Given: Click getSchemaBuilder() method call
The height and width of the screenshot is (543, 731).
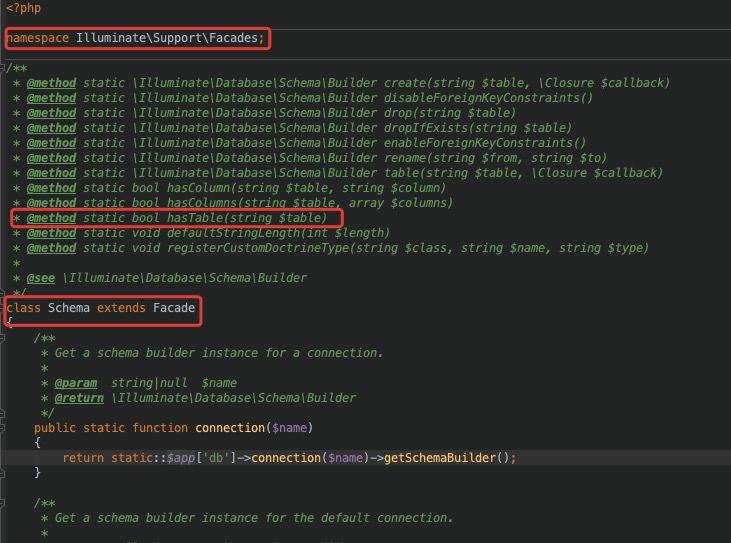Looking at the screenshot, I should tap(446, 458).
